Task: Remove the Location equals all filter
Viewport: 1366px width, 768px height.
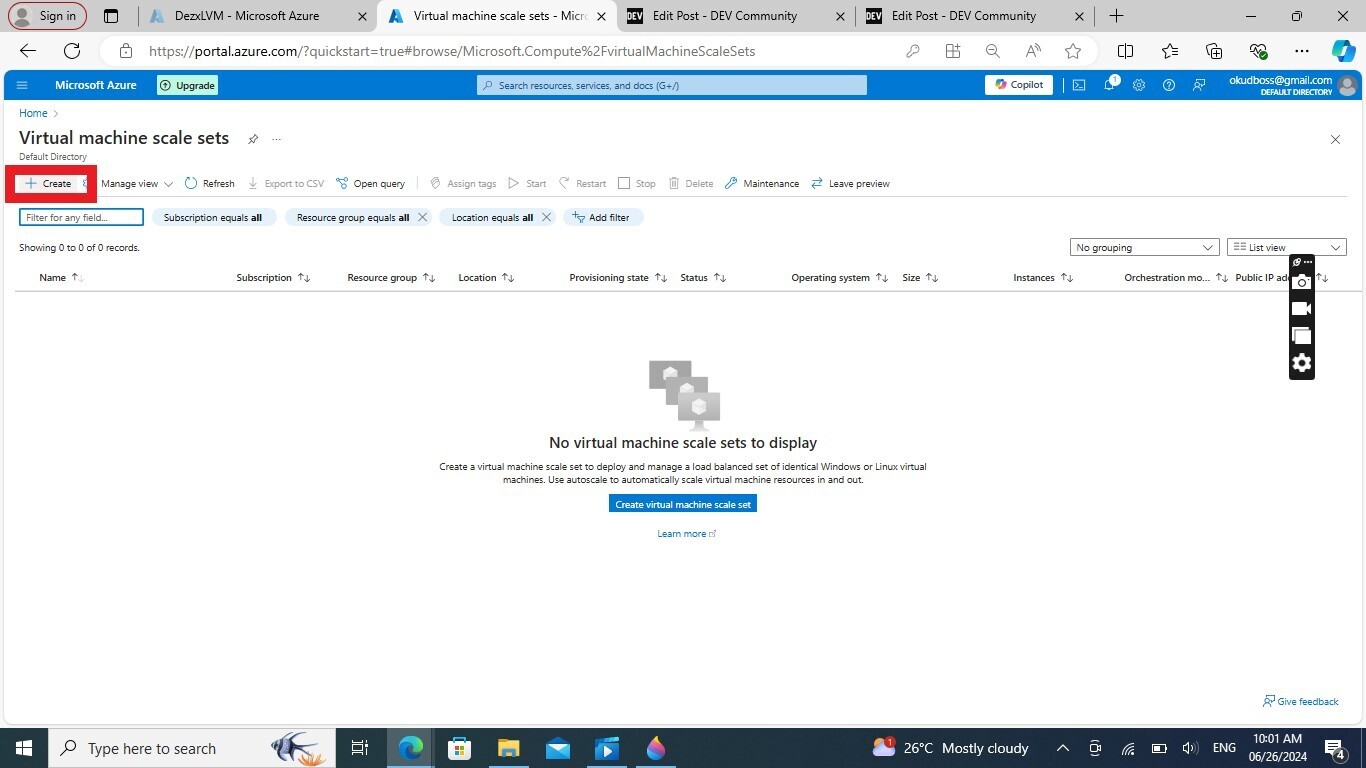Action: tap(546, 217)
